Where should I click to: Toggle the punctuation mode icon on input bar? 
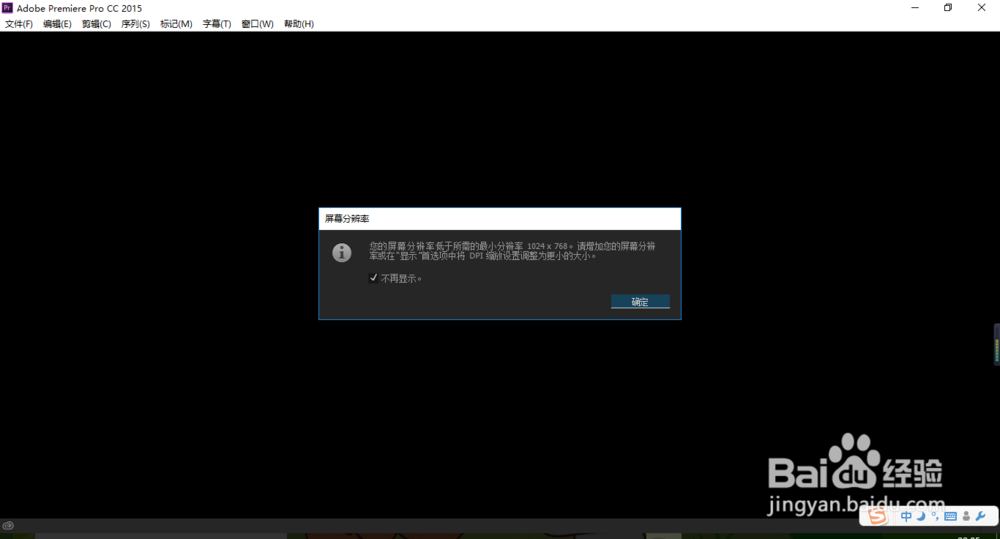point(935,516)
